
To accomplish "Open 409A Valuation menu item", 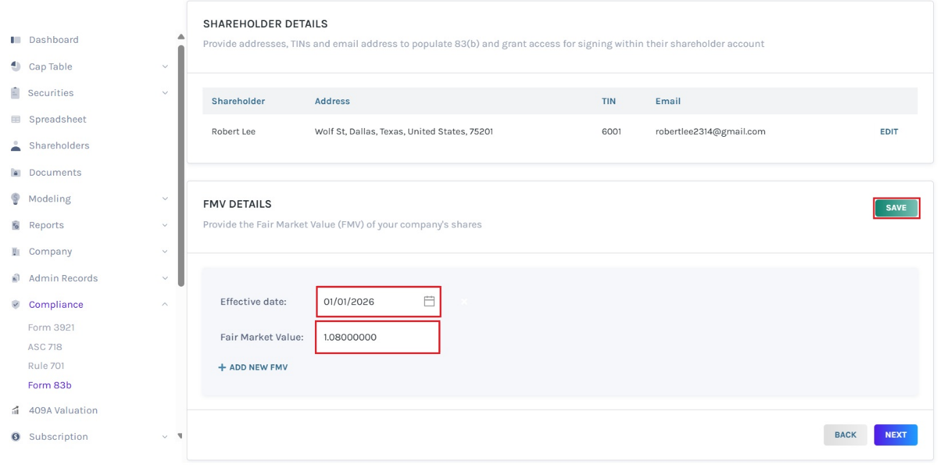I will (63, 410).
